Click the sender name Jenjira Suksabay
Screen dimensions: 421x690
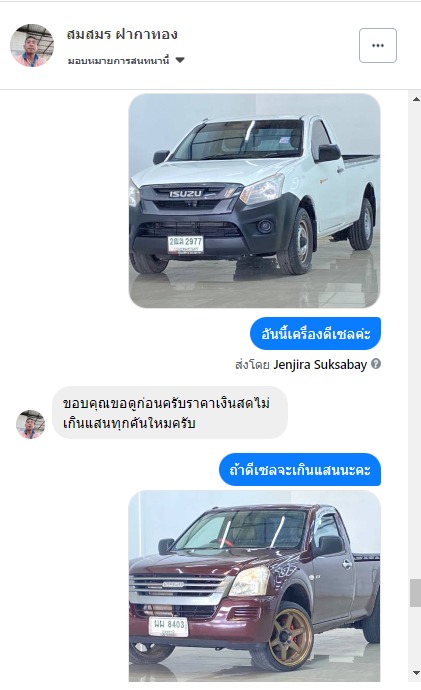[320, 365]
